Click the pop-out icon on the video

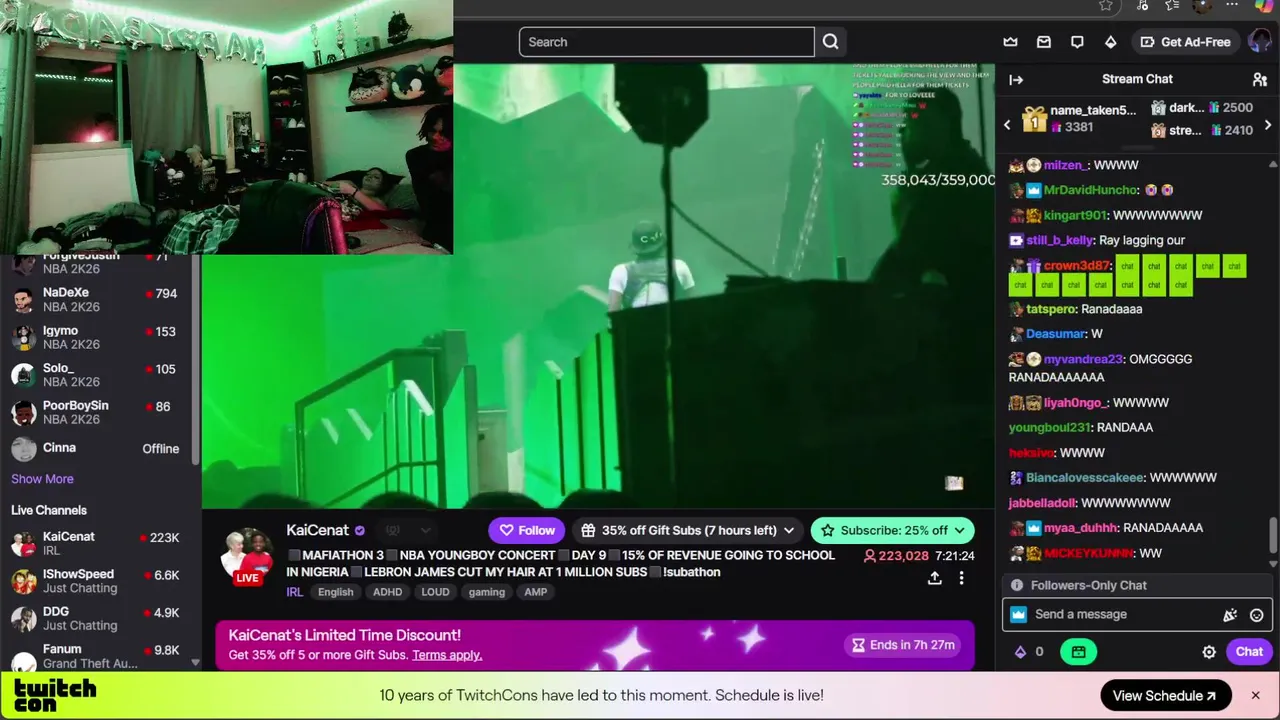(954, 483)
